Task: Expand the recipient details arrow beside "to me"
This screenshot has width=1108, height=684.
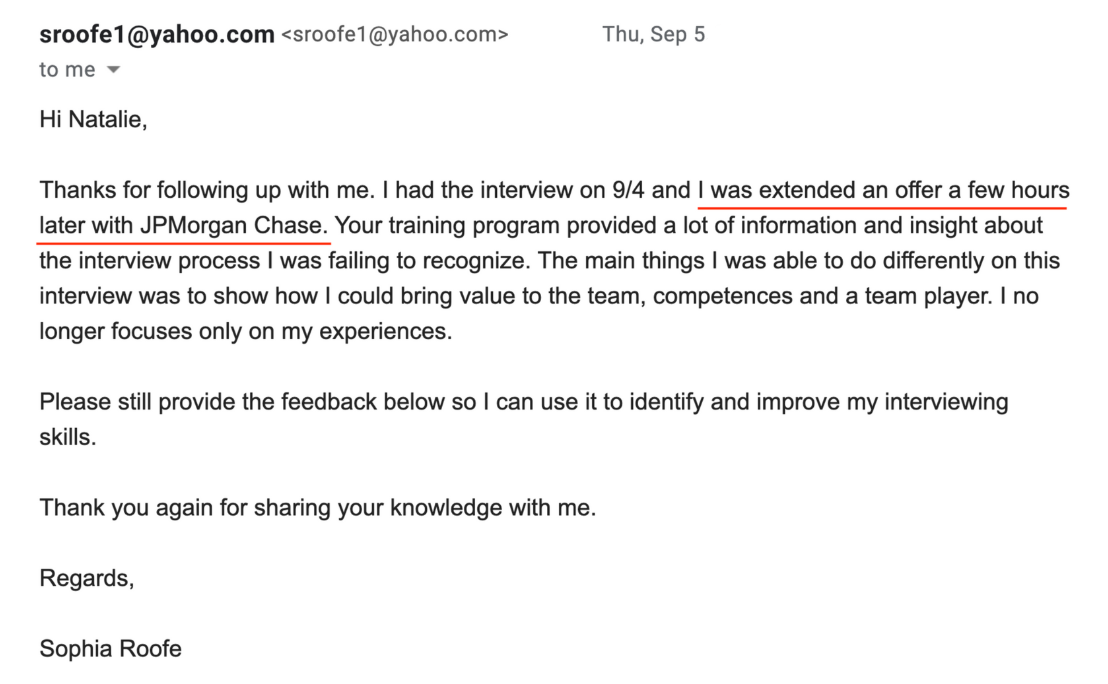Action: tap(112, 70)
